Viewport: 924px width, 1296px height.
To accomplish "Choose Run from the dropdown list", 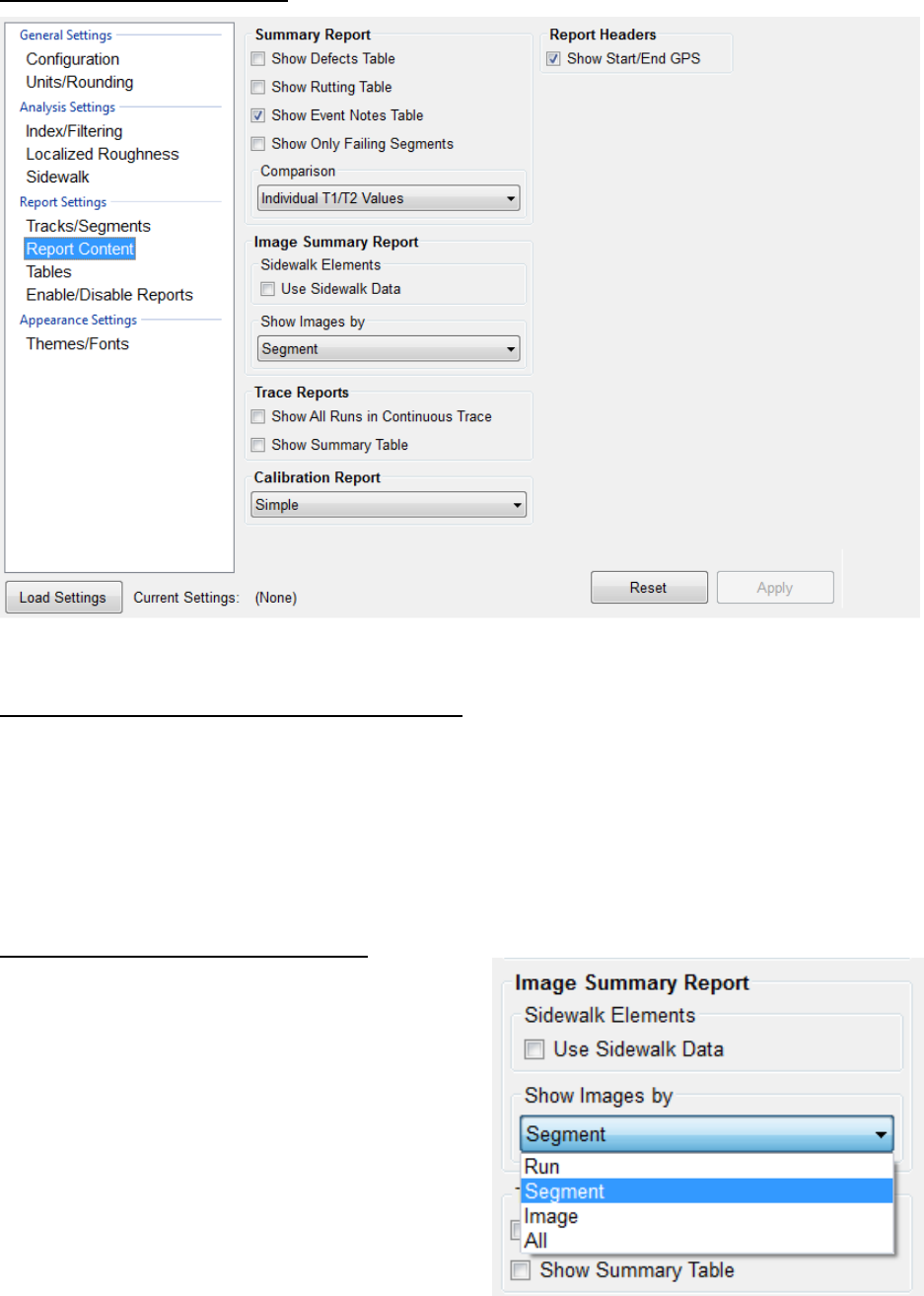I will [x=706, y=1167].
